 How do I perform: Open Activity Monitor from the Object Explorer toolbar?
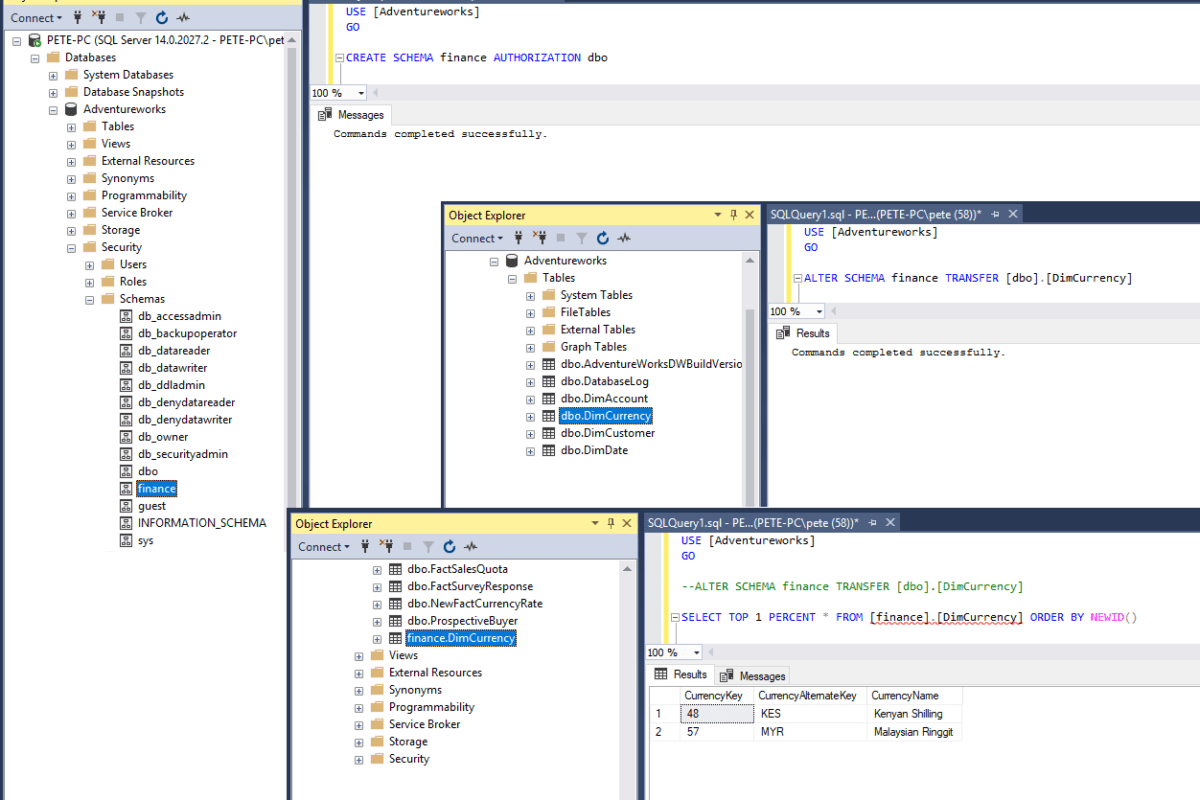coord(183,17)
